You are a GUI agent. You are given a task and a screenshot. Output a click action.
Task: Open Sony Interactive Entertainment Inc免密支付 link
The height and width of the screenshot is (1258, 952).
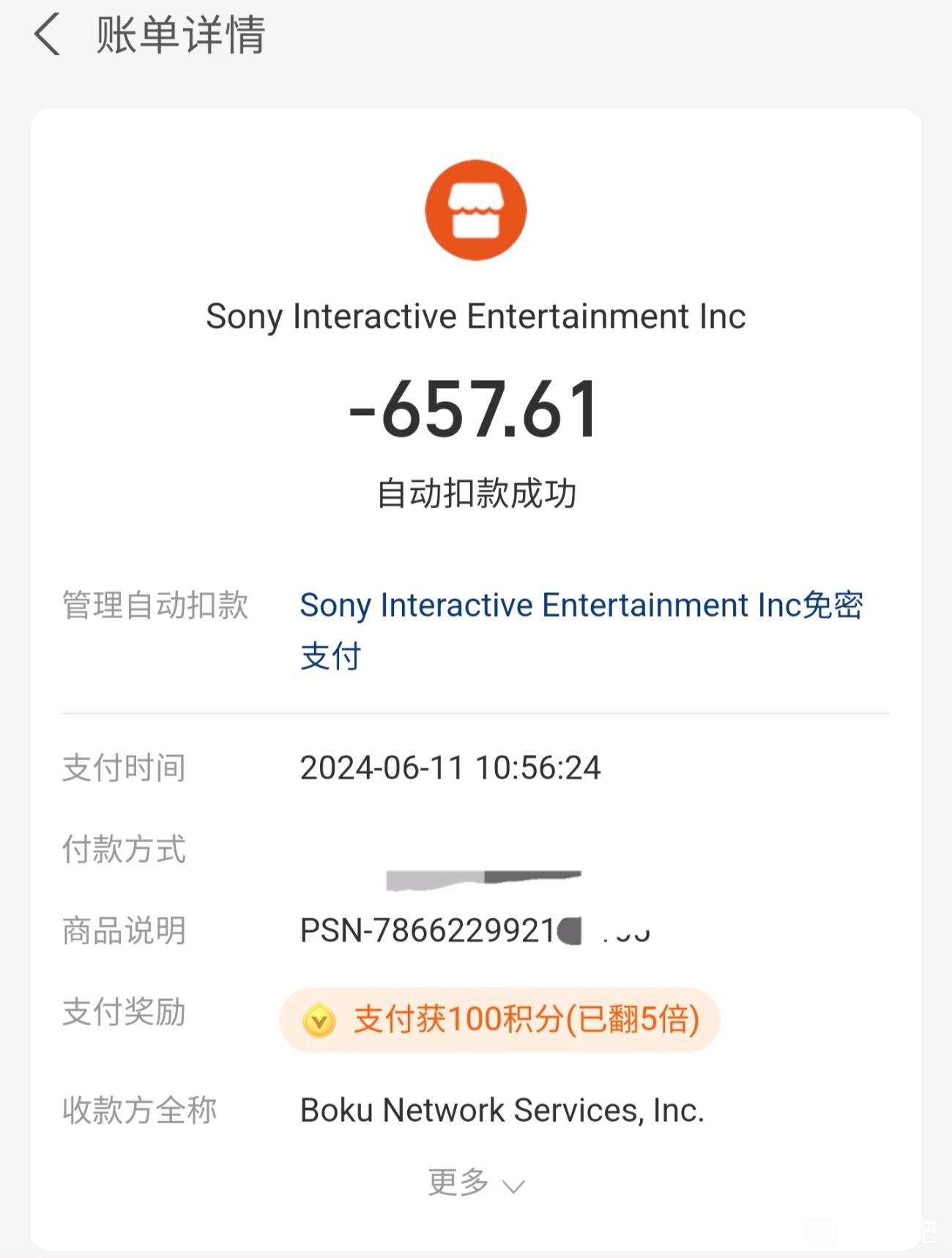581,630
